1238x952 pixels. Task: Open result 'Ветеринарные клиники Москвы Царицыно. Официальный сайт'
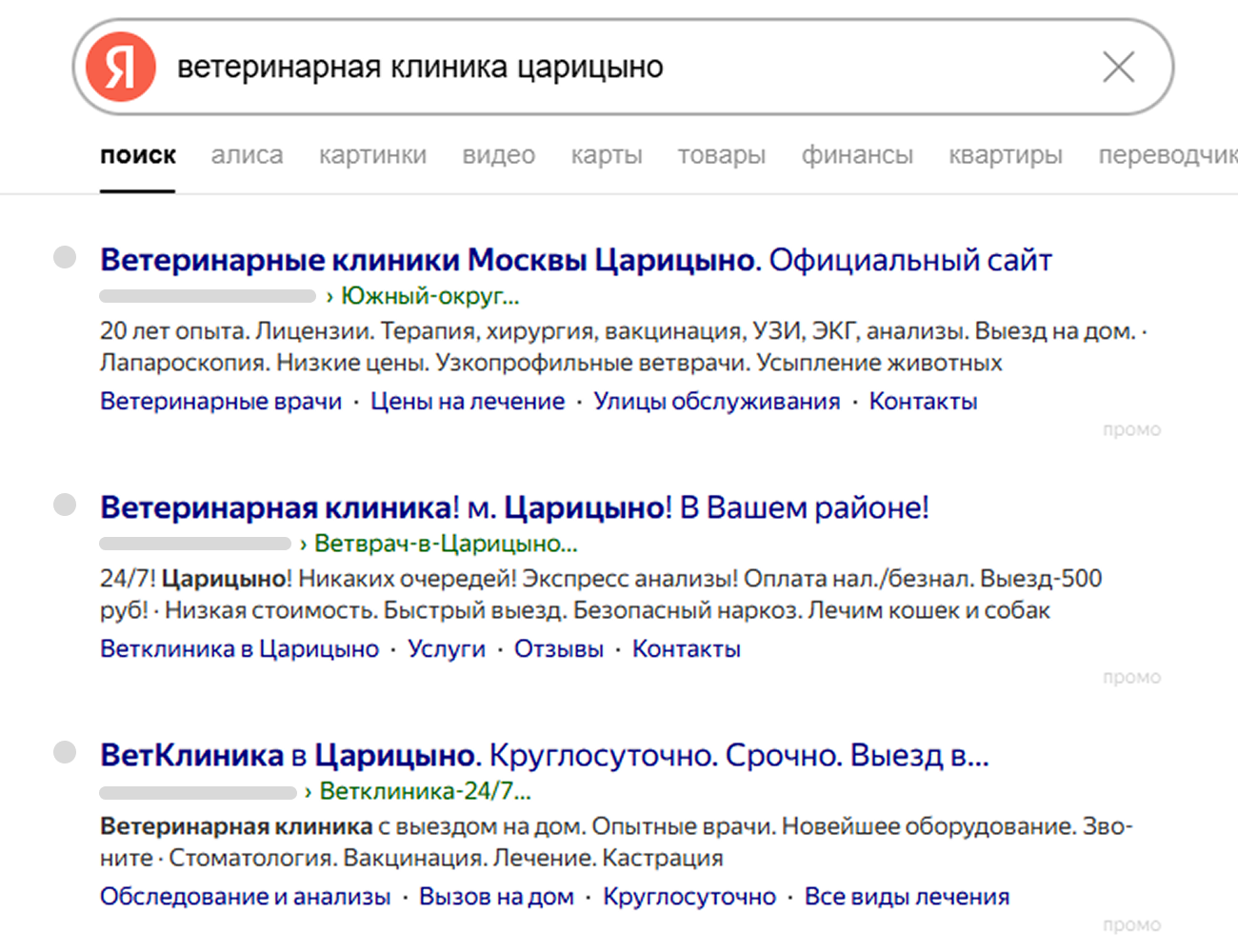click(576, 260)
